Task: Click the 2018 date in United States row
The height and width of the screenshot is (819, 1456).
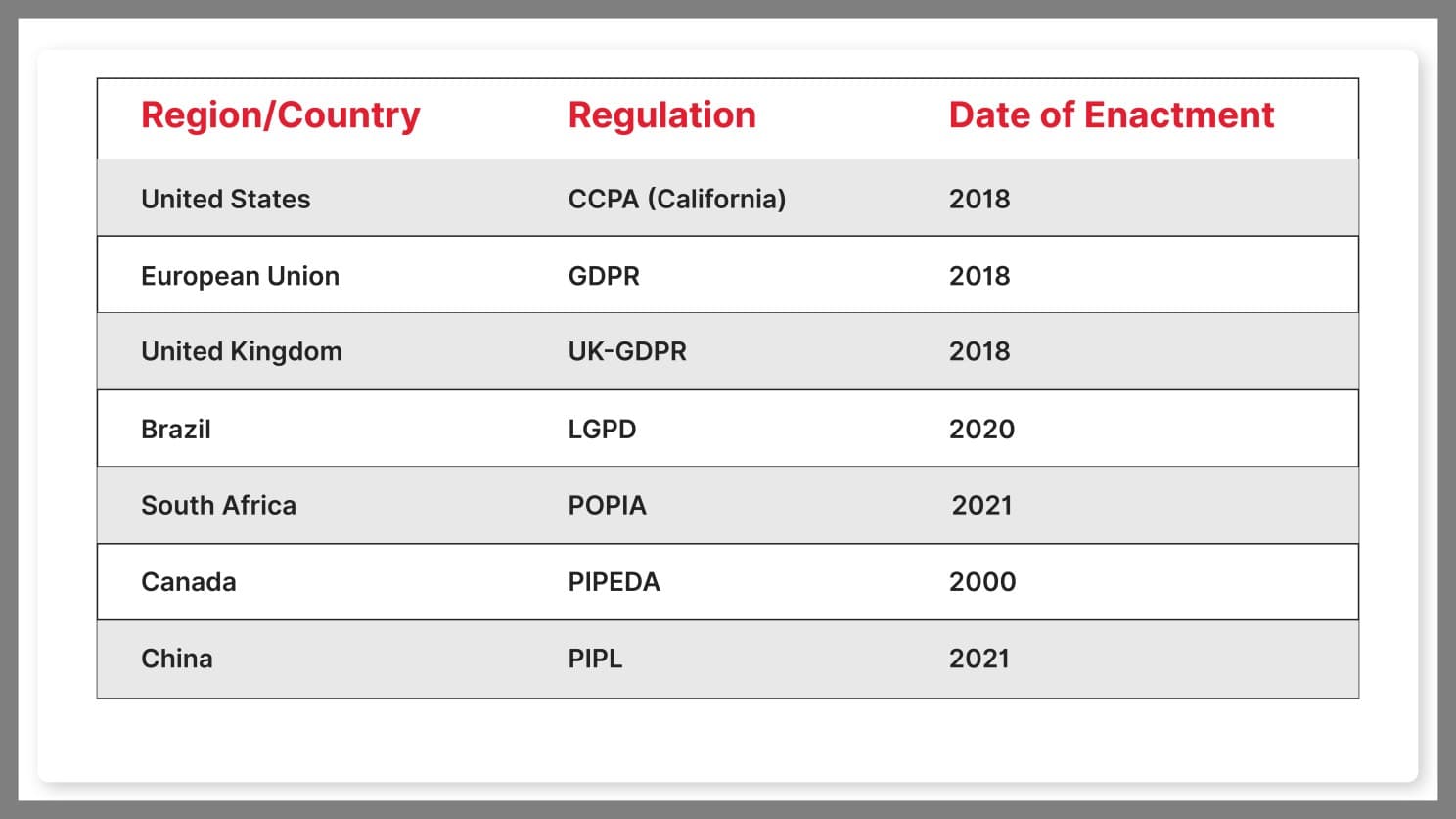Action: 978,199
